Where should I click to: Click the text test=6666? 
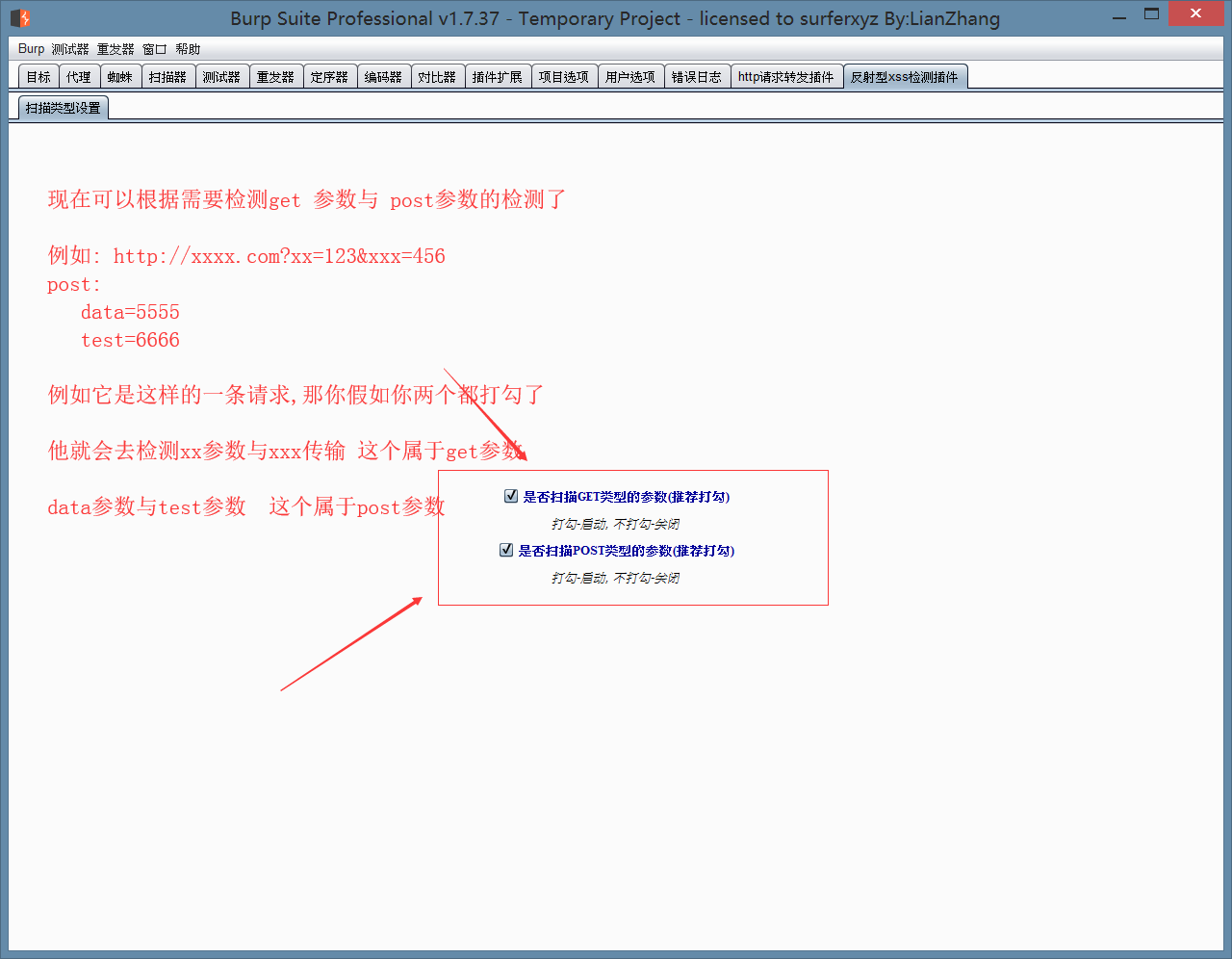pyautogui.click(x=130, y=340)
